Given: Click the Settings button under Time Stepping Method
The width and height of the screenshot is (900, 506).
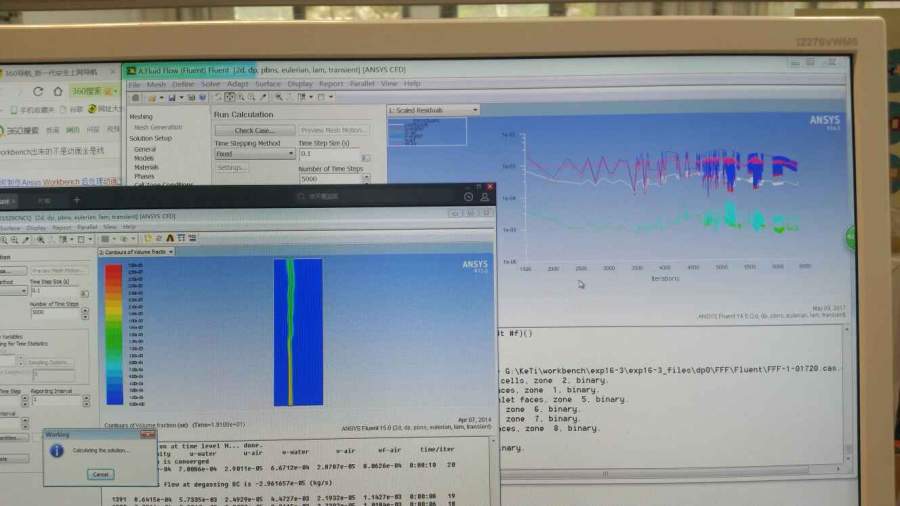Looking at the screenshot, I should pyautogui.click(x=231, y=168).
